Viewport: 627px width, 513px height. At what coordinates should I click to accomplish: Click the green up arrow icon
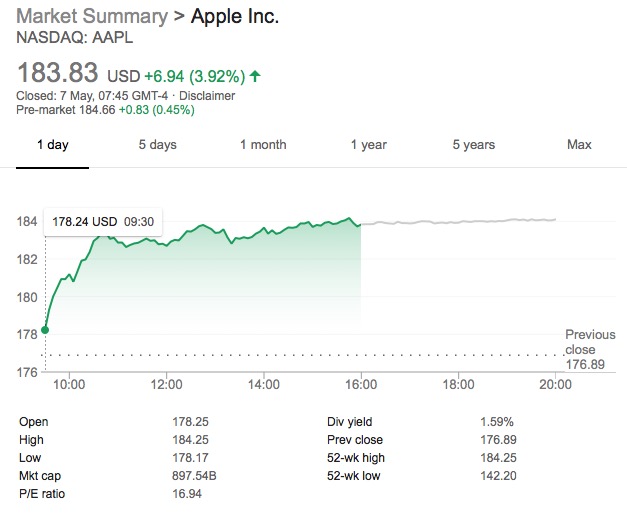(255, 75)
